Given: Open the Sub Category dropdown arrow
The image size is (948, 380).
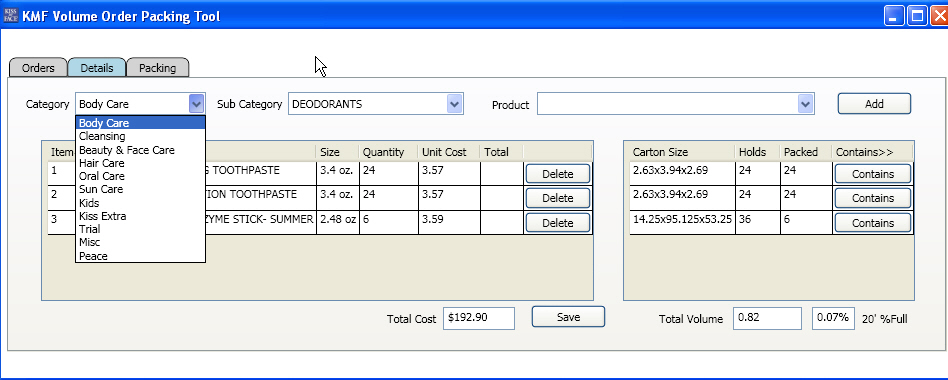Looking at the screenshot, I should [x=455, y=104].
